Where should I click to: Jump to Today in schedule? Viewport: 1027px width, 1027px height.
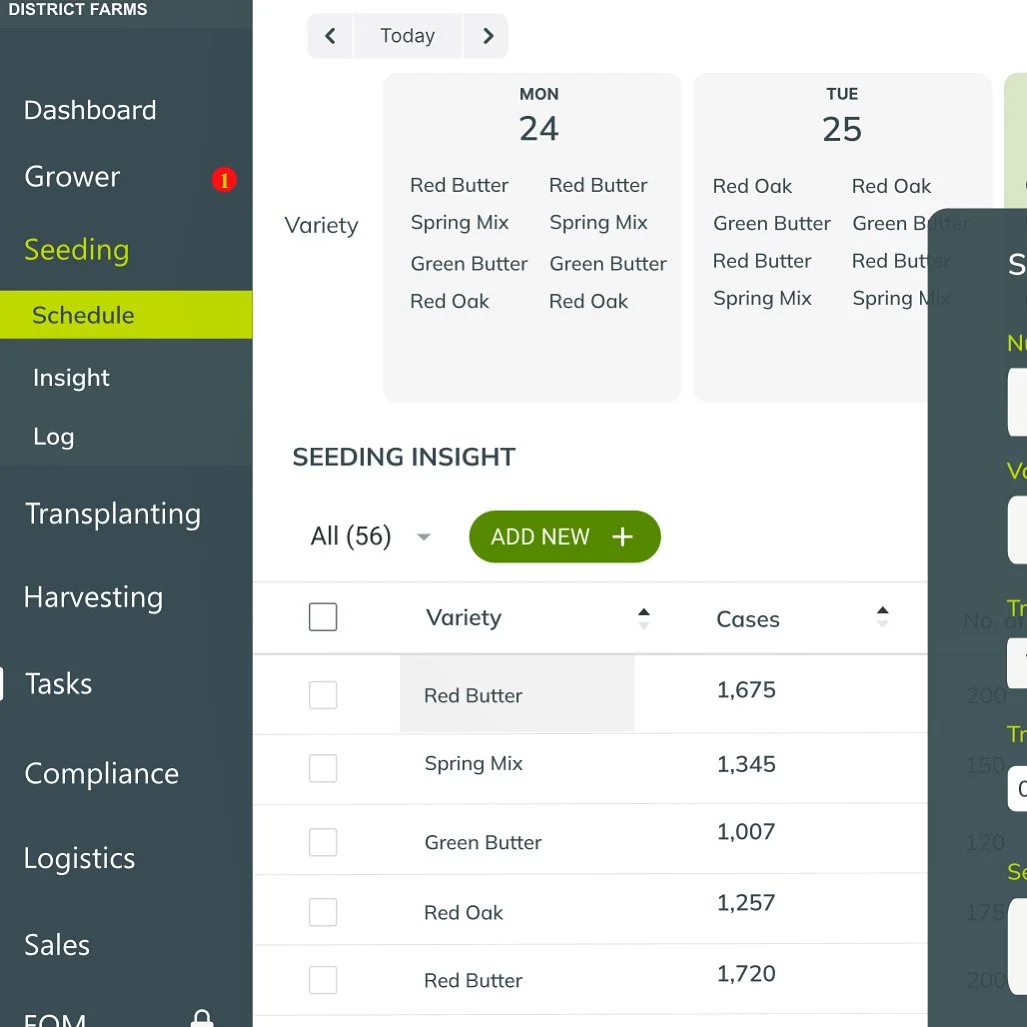(407, 36)
